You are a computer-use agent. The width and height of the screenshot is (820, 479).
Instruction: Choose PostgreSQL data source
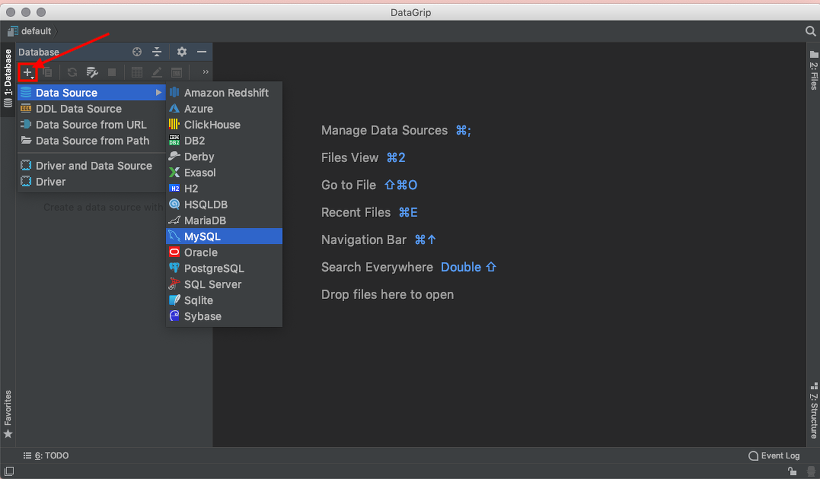224,268
